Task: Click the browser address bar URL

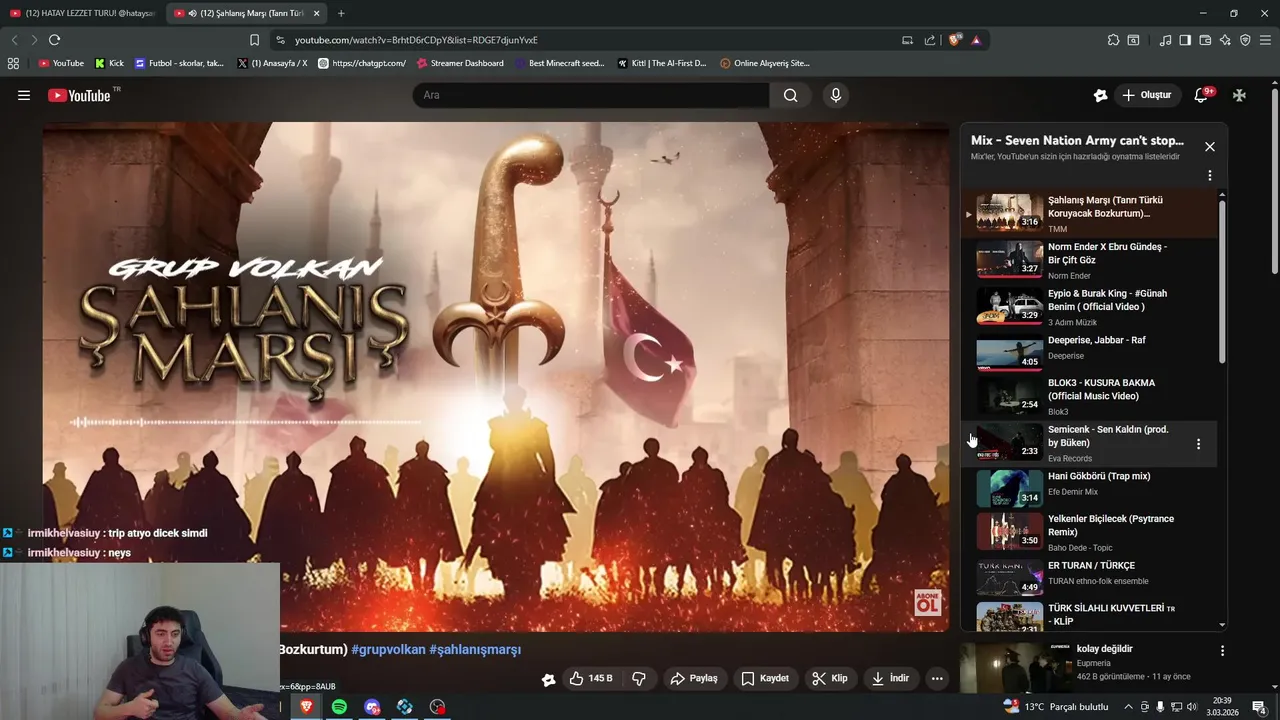Action: [x=416, y=40]
